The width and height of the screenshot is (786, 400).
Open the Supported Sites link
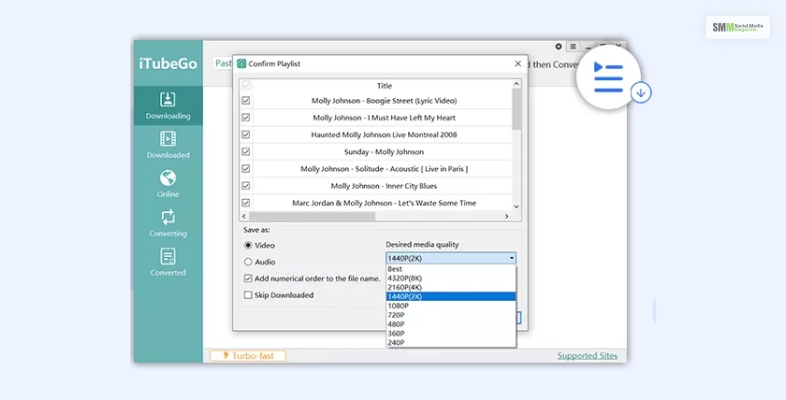pyautogui.click(x=587, y=355)
